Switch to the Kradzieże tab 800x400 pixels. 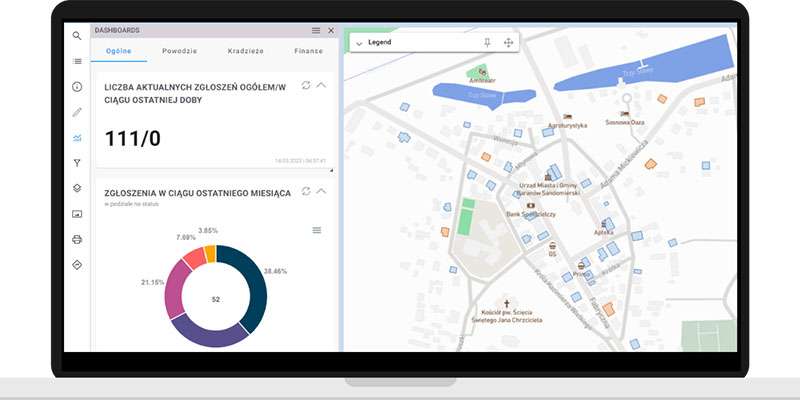pyautogui.click(x=247, y=51)
